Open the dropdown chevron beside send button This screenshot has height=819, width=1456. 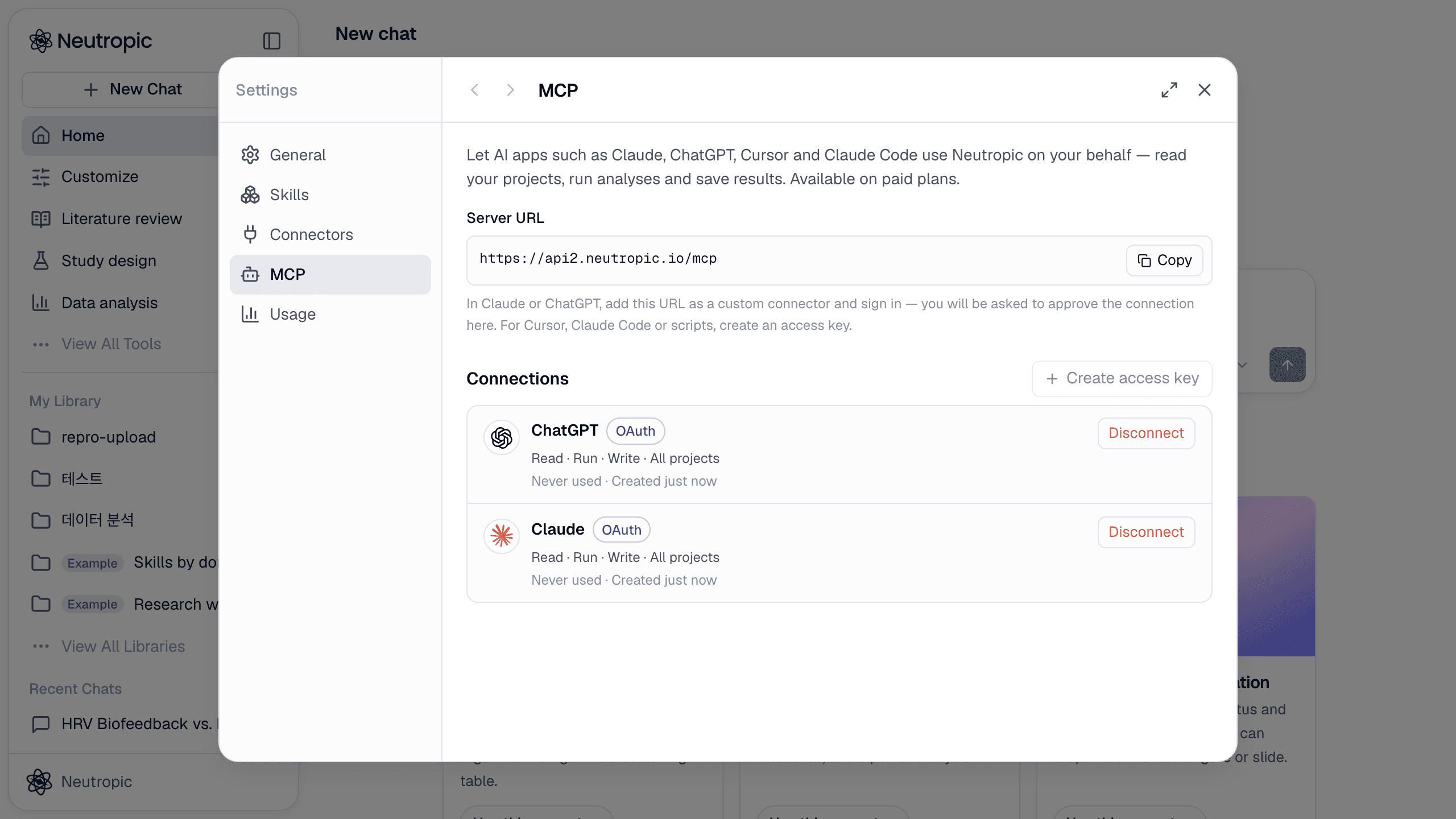[x=1242, y=365]
